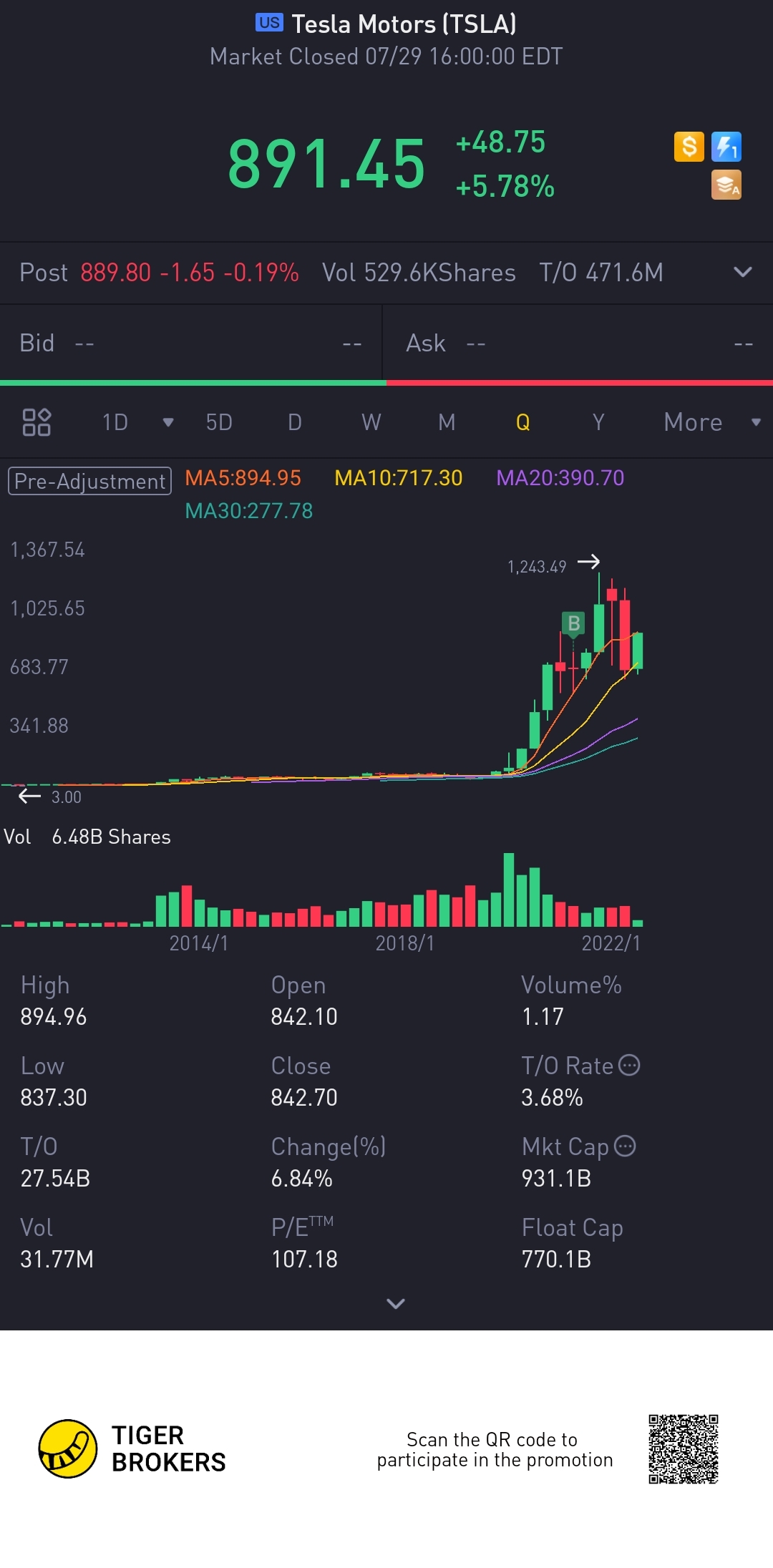Screen dimensions: 773x1568
Task: Select the M monthly chart tab
Action: click(447, 422)
